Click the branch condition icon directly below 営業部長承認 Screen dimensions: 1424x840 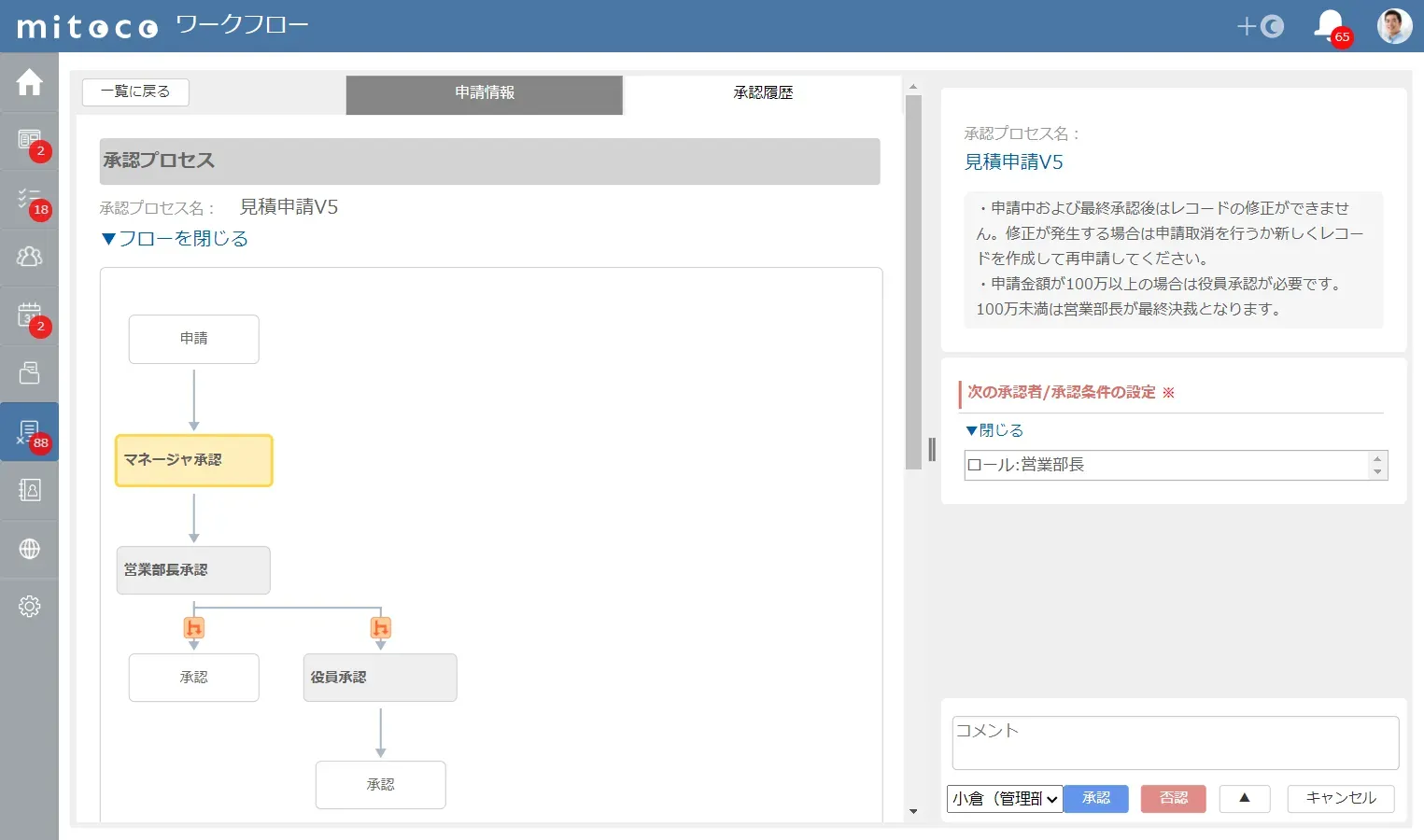tap(194, 628)
